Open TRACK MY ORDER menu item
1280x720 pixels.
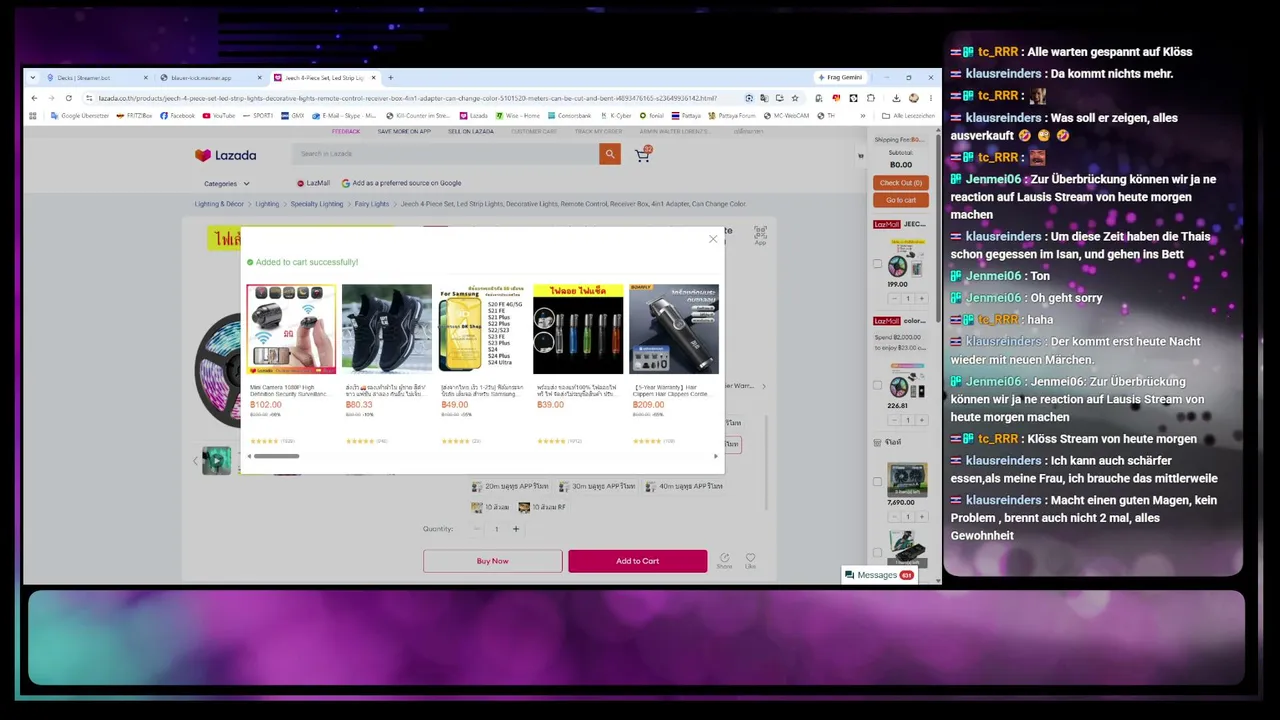tap(600, 131)
